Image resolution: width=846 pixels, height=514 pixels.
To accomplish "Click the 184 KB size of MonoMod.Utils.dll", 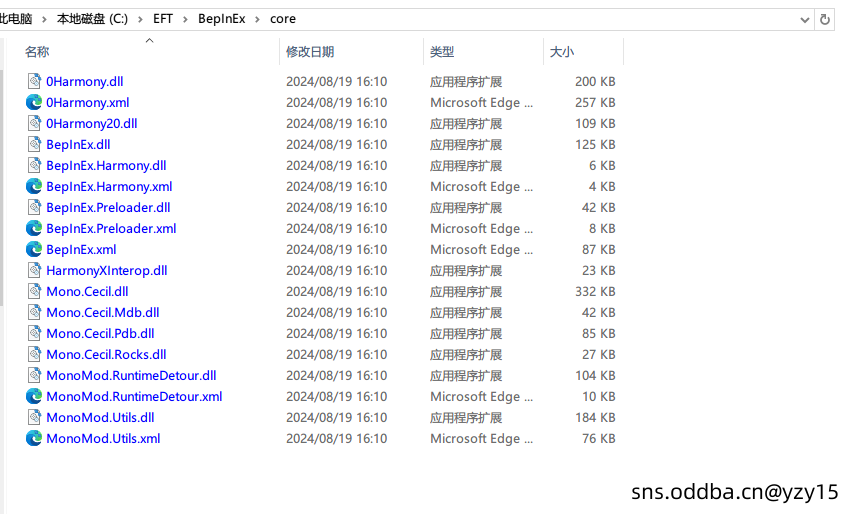I will (x=595, y=418).
